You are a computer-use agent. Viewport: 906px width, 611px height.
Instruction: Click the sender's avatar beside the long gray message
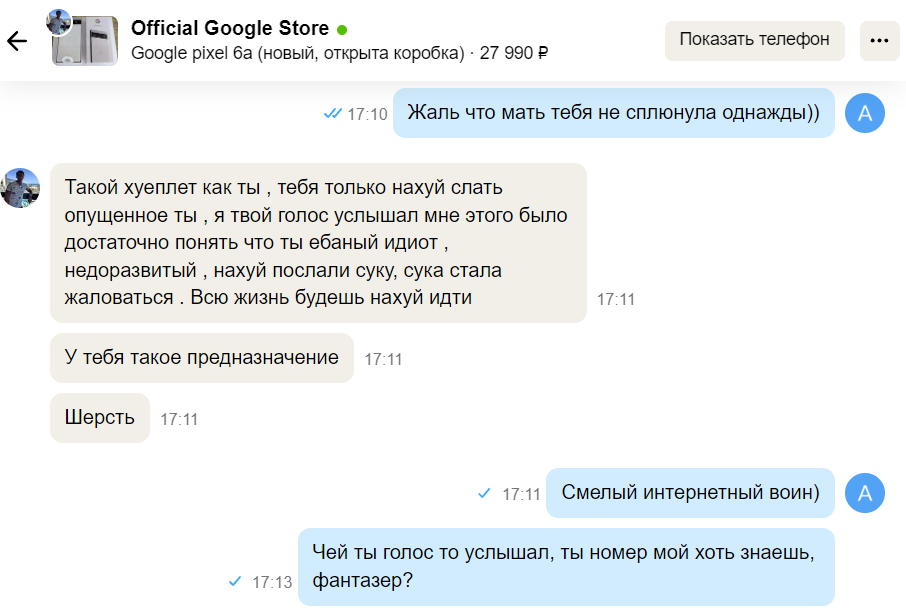click(x=20, y=188)
